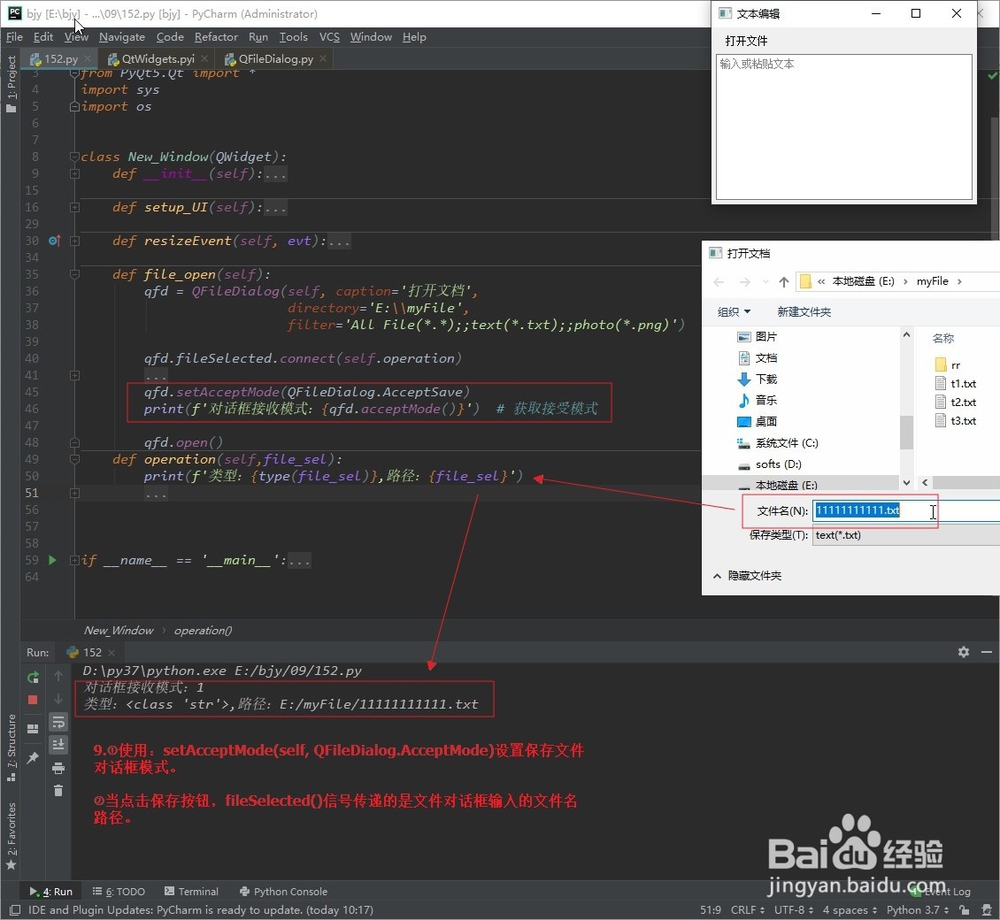Click the Rerun icon in Run panel

[x=33, y=677]
